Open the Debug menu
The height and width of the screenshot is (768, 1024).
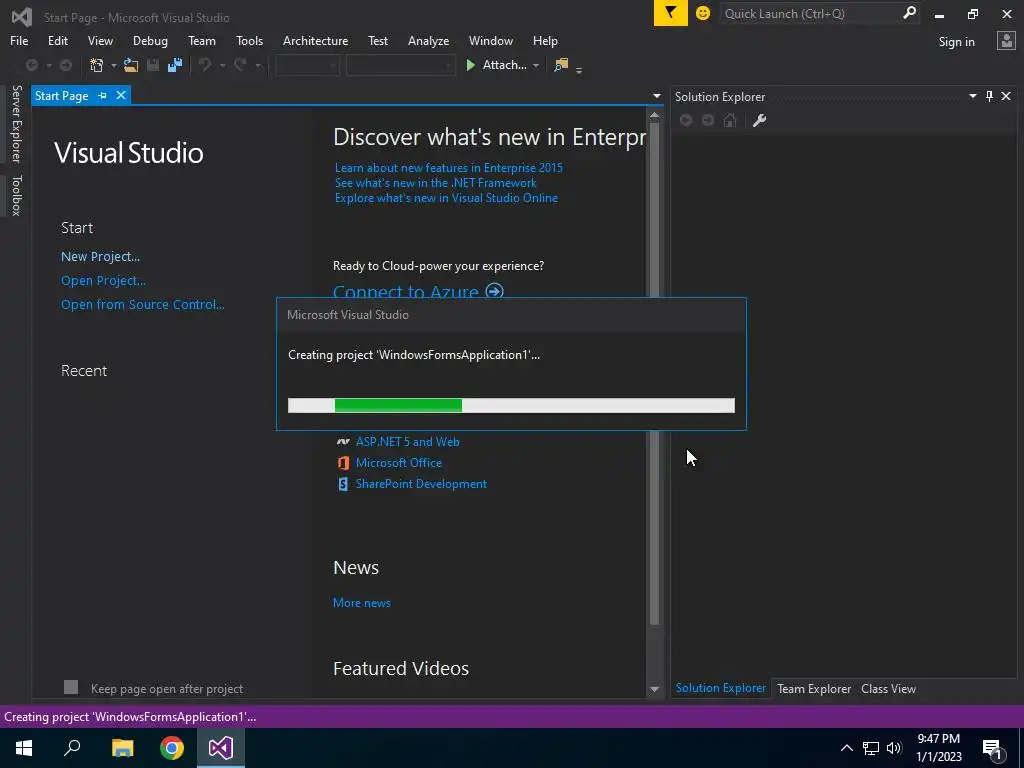click(150, 40)
